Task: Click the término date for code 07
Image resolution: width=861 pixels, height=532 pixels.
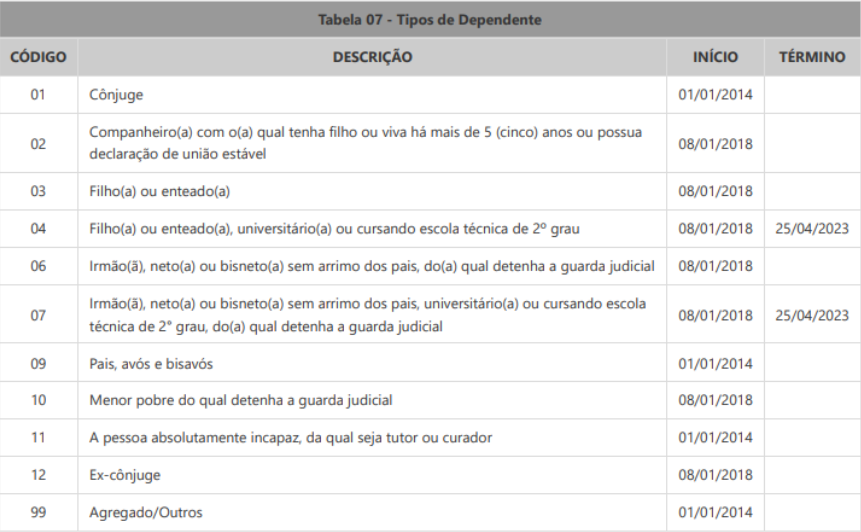Action: click(811, 314)
